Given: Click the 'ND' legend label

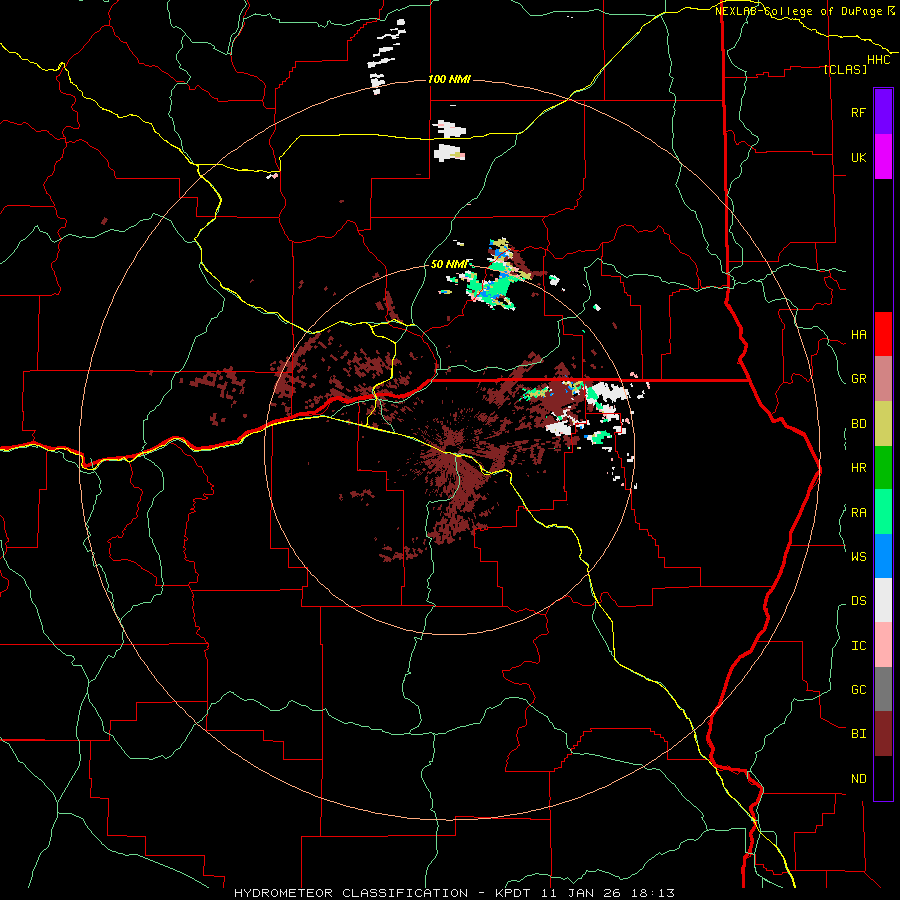Looking at the screenshot, I should tap(858, 779).
